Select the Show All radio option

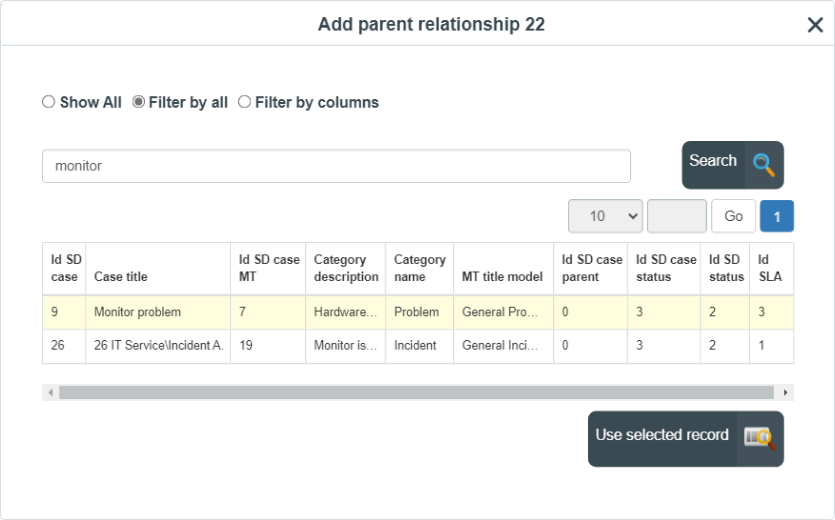tap(48, 102)
